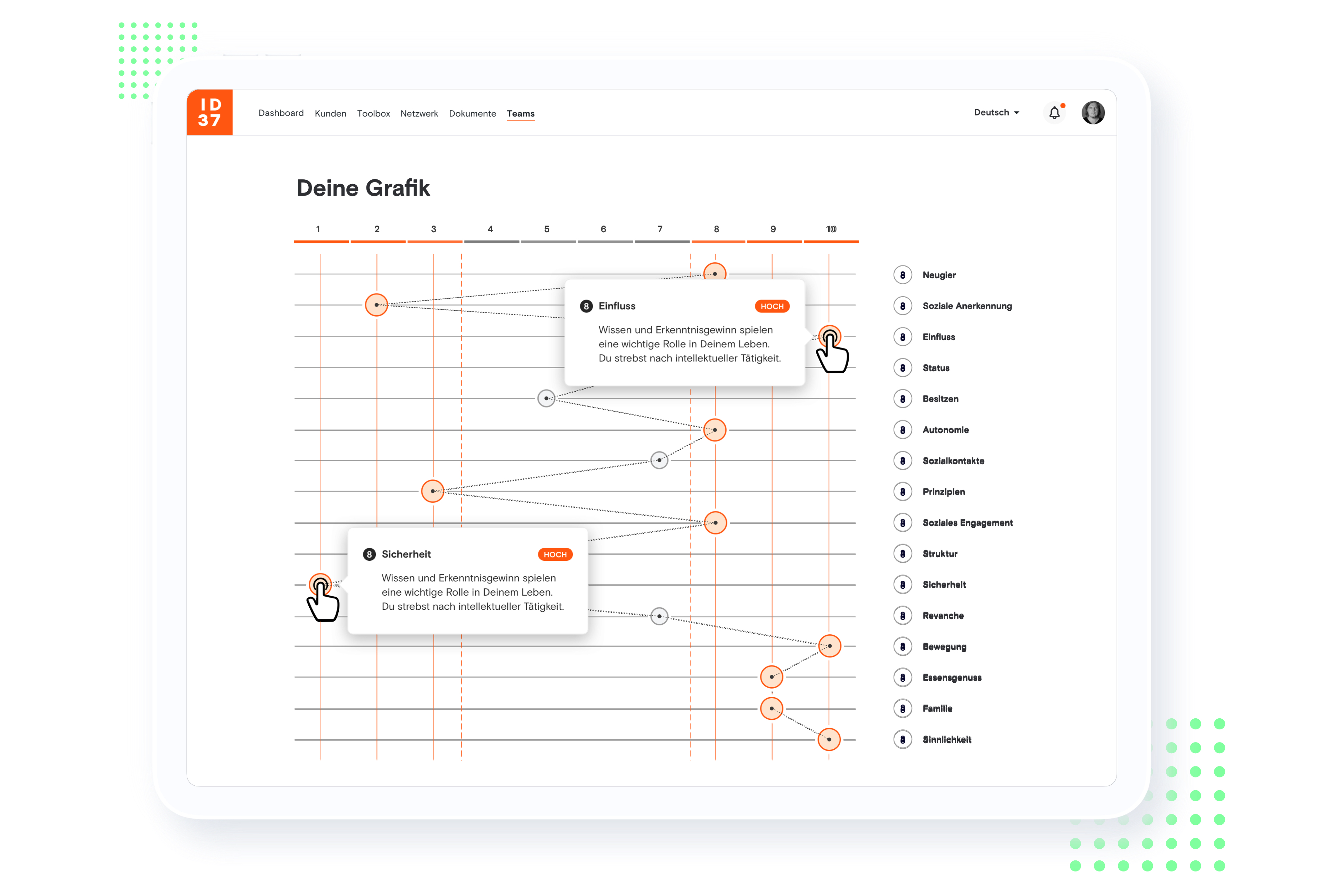
Task: Open the Toolbox menu item
Action: click(373, 113)
